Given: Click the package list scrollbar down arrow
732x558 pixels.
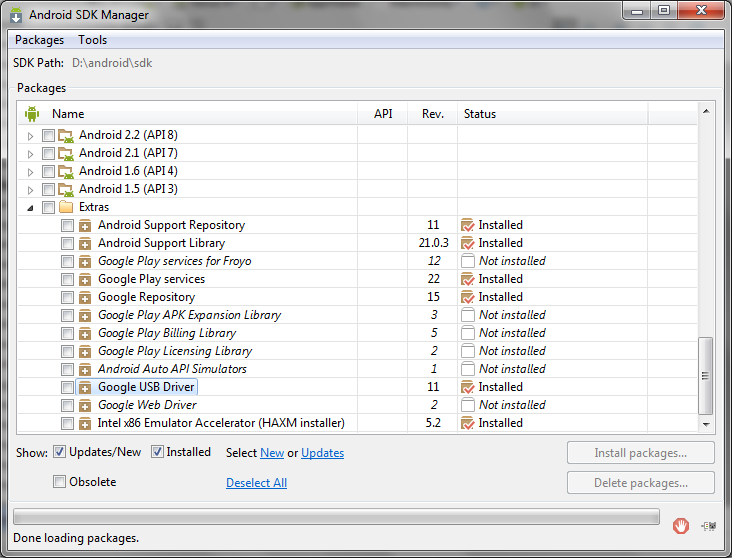Looking at the screenshot, I should click(706, 424).
